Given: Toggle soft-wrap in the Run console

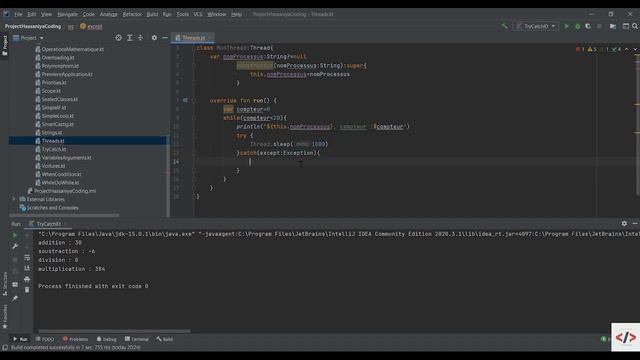Looking at the screenshot, I should coord(27,258).
